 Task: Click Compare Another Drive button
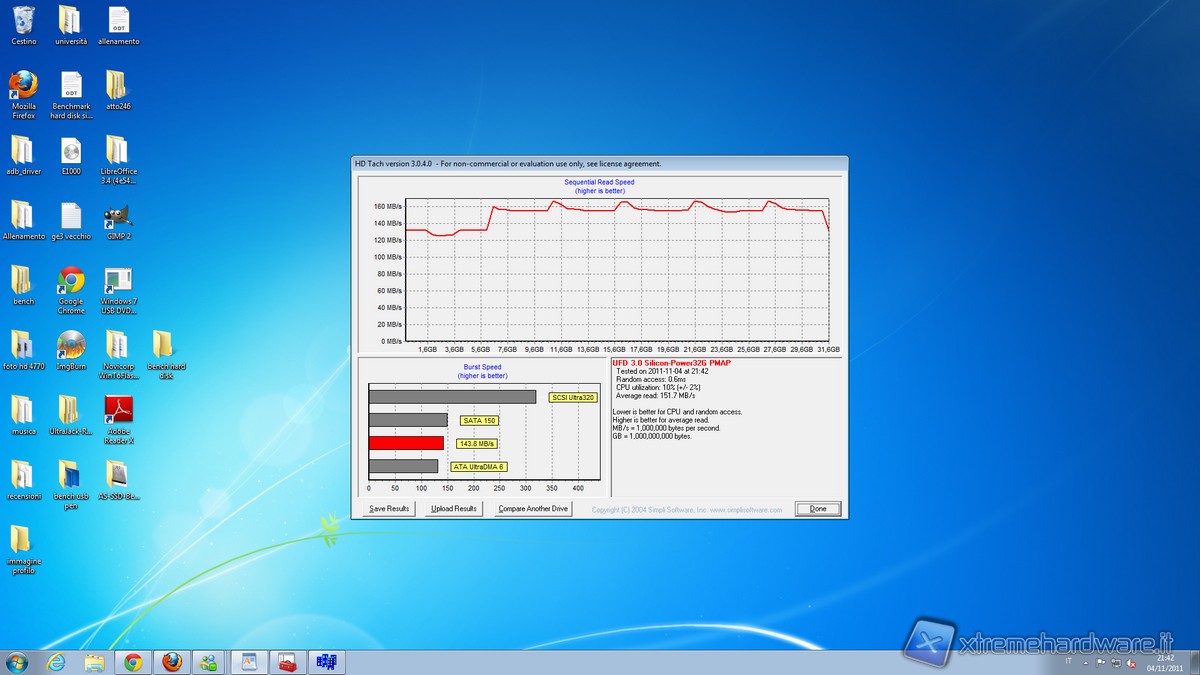[533, 509]
